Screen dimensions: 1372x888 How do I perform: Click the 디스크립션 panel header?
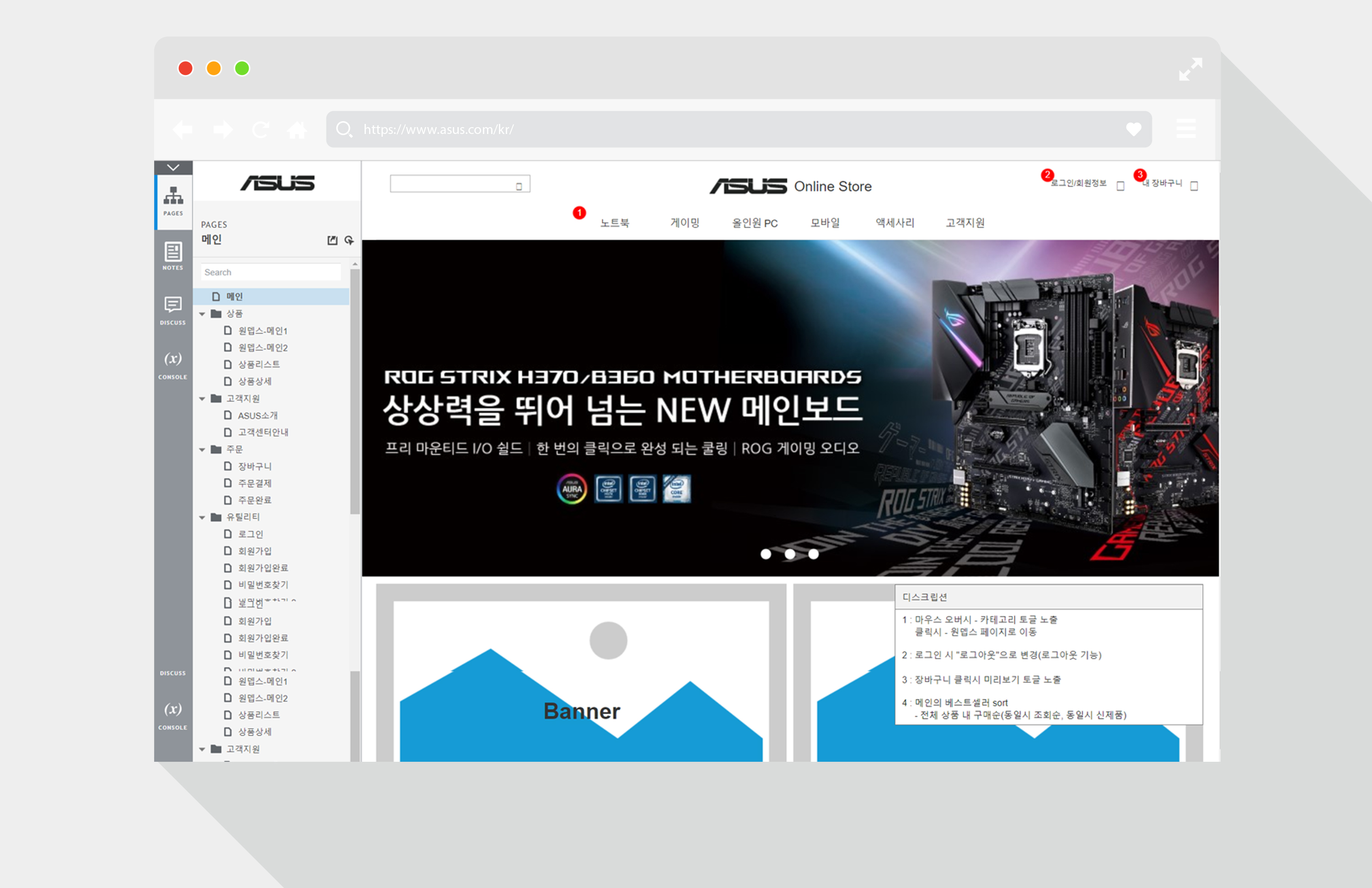pos(1049,597)
